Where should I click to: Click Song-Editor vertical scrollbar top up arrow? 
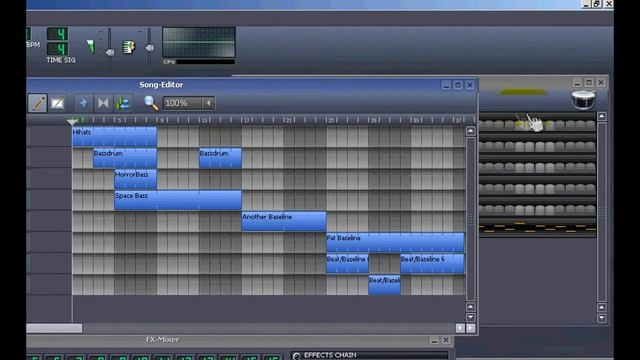pyautogui.click(x=471, y=131)
